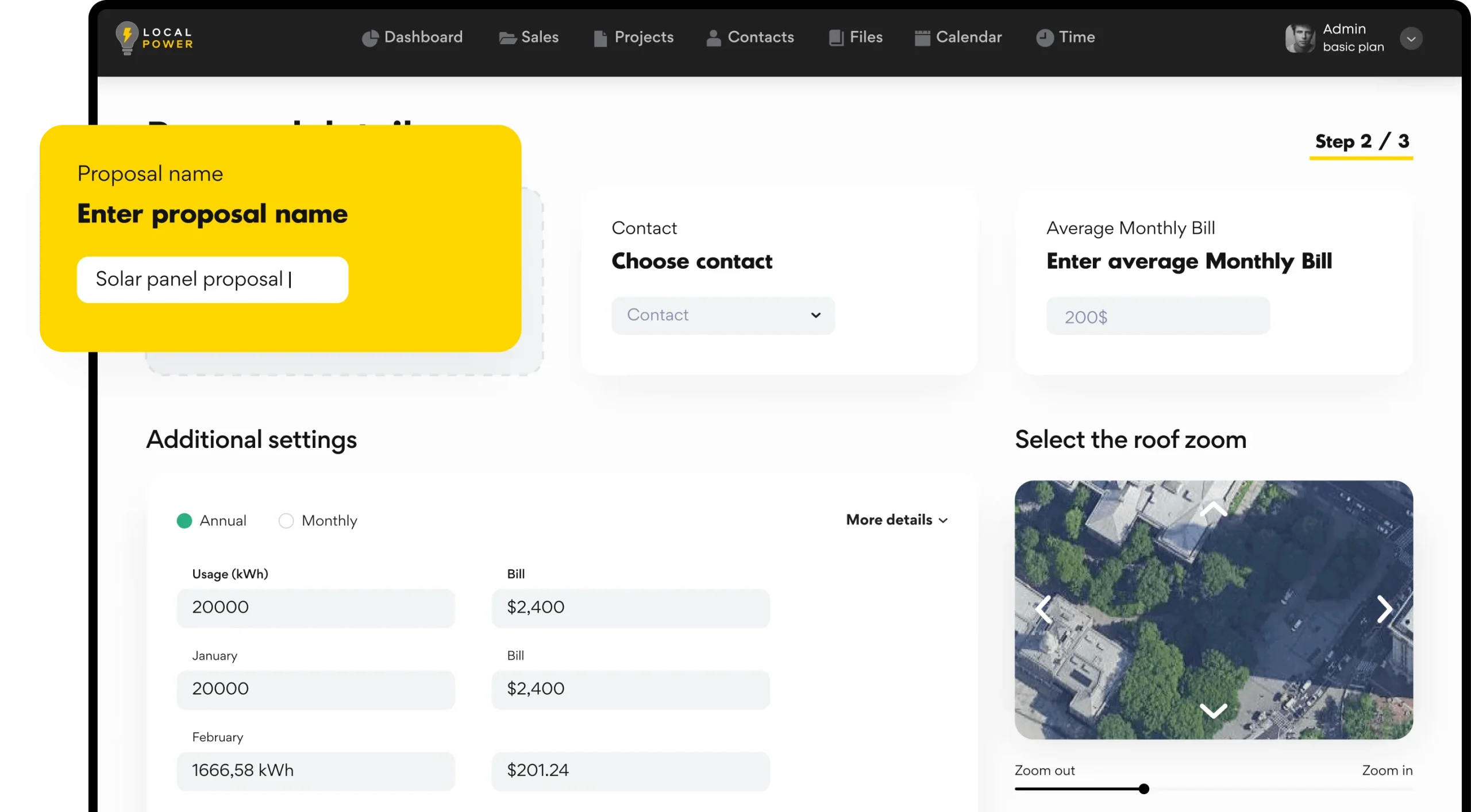Click the Local Power lightbulb logo
The height and width of the screenshot is (812, 1471).
point(127,38)
